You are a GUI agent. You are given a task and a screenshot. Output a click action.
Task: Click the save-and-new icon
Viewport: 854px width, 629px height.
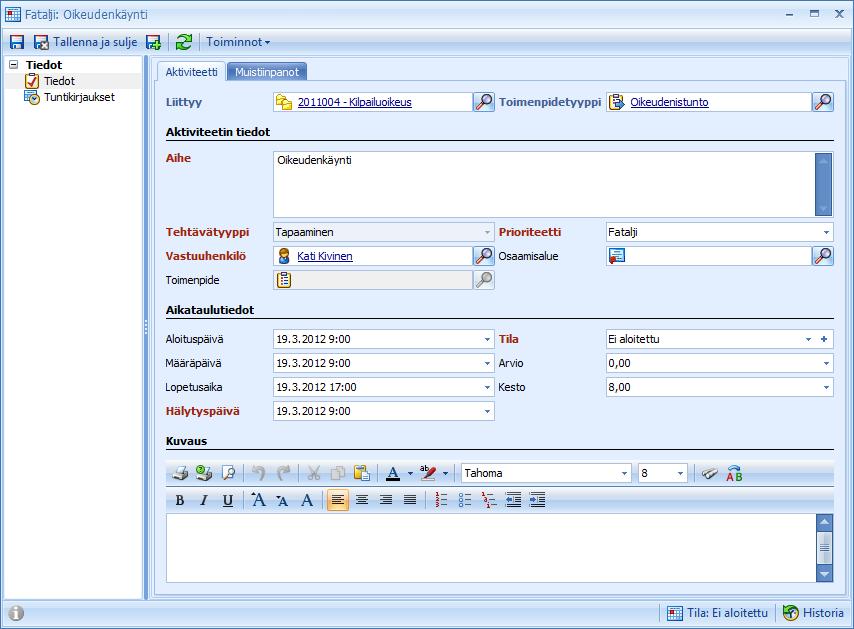pos(154,42)
